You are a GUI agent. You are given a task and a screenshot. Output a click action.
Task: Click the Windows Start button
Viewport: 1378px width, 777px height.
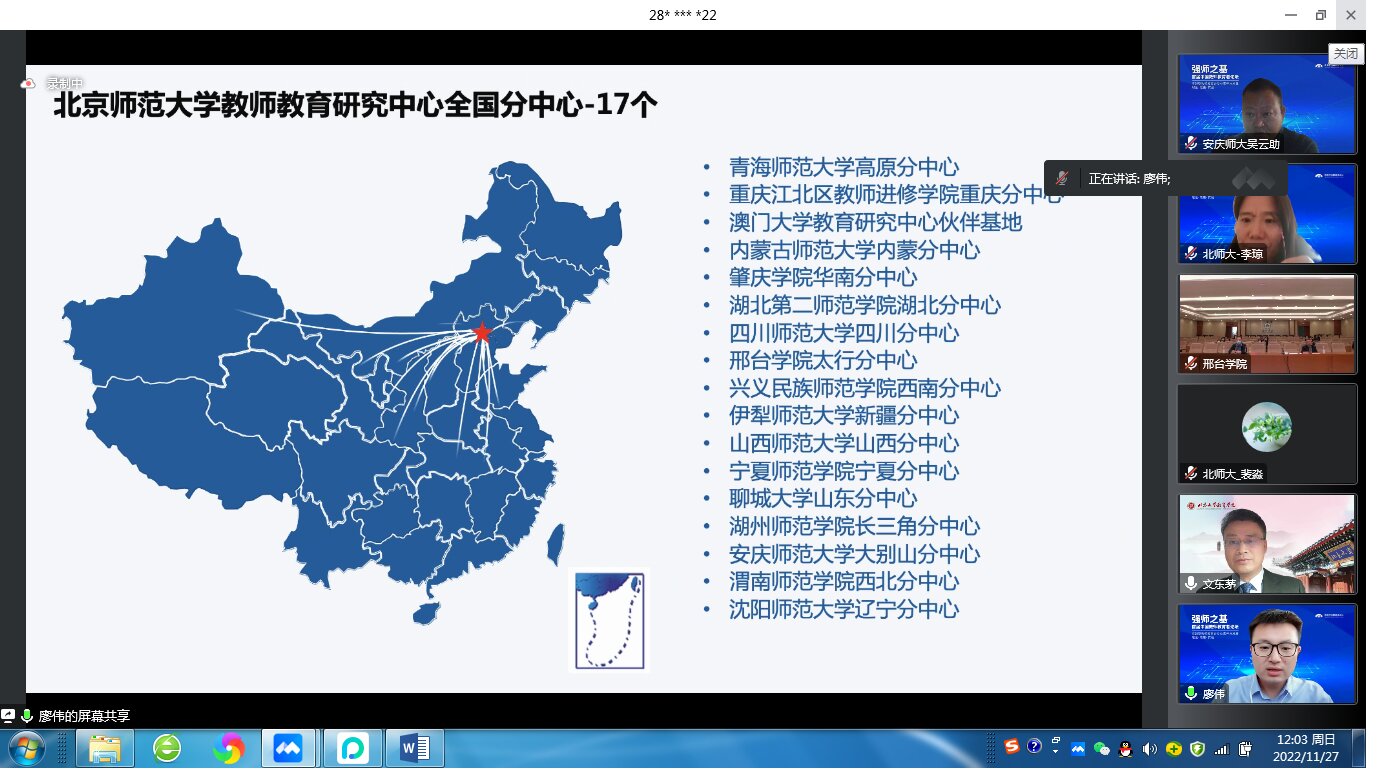[x=25, y=748]
